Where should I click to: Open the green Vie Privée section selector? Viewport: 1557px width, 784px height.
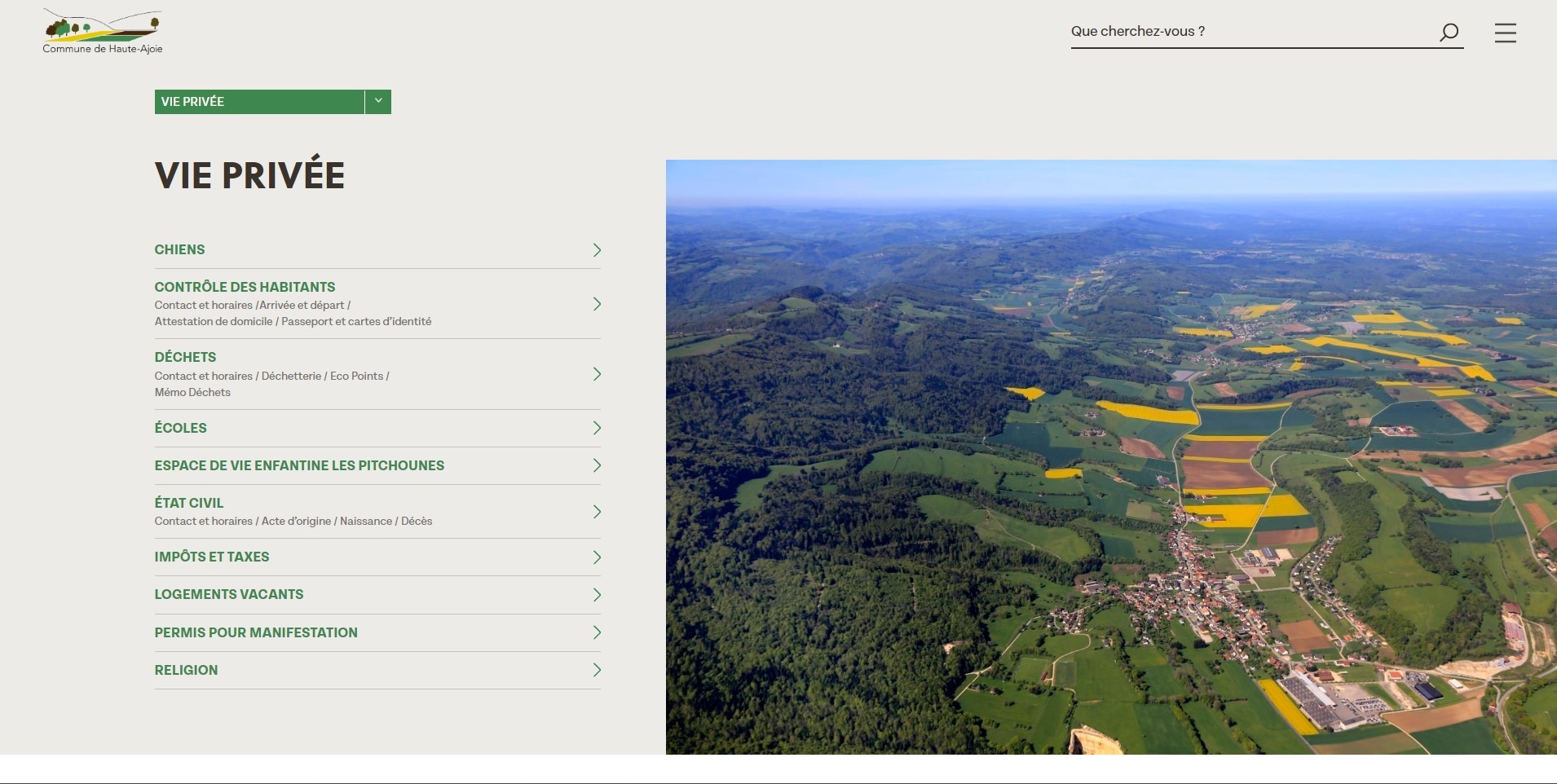coord(258,102)
